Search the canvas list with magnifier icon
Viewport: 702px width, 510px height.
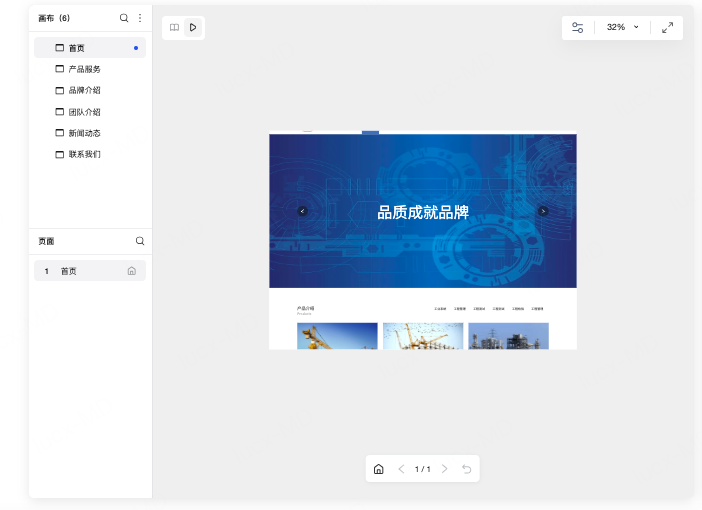pyautogui.click(x=124, y=18)
